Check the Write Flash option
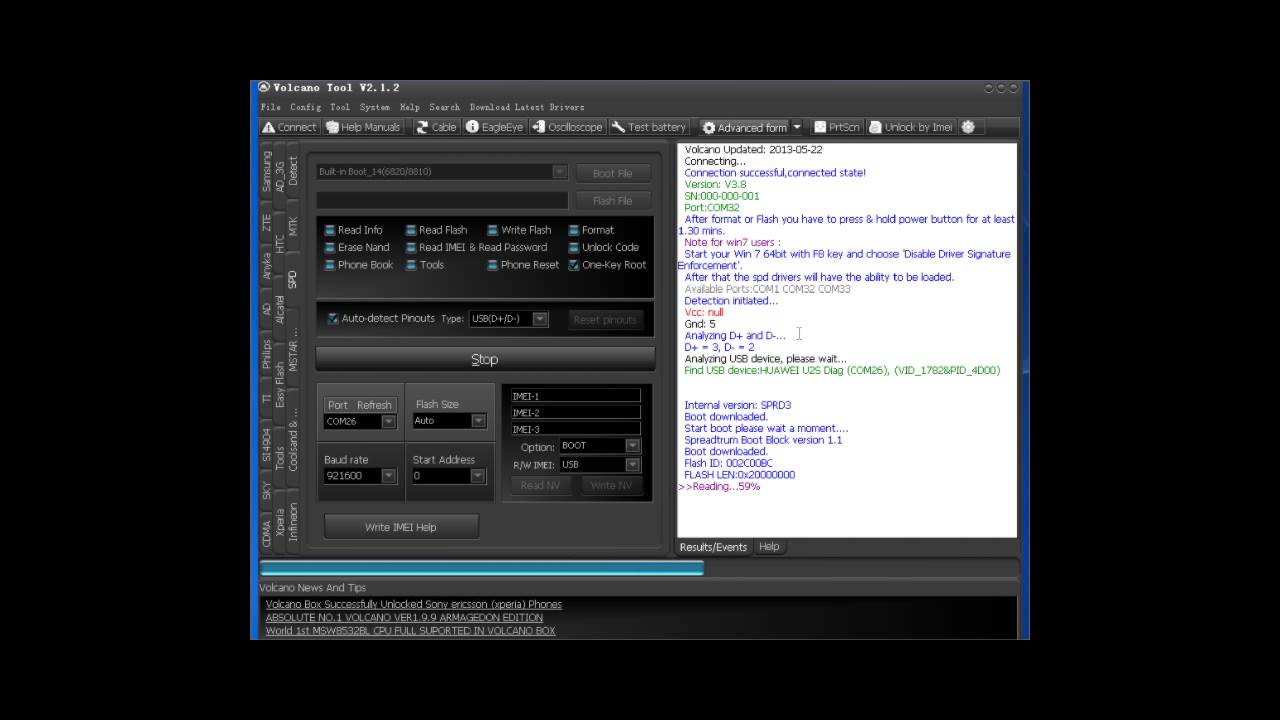Viewport: 1280px width, 720px height. tap(493, 230)
